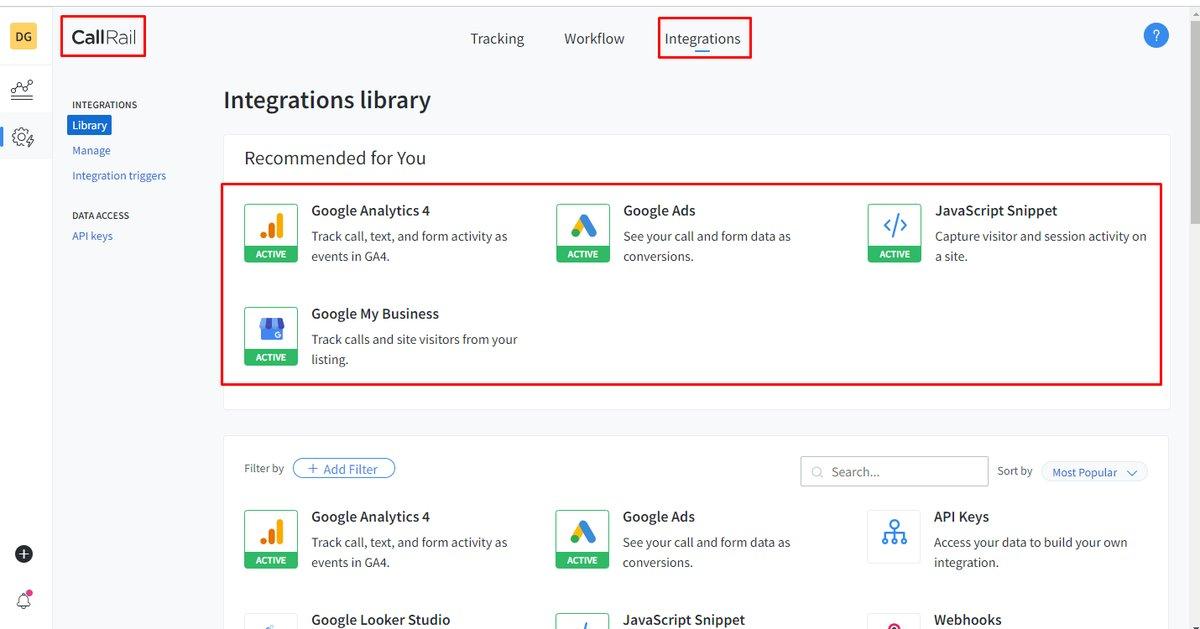Click the Google My Business icon
Viewport: 1200px width, 629px height.
(271, 336)
